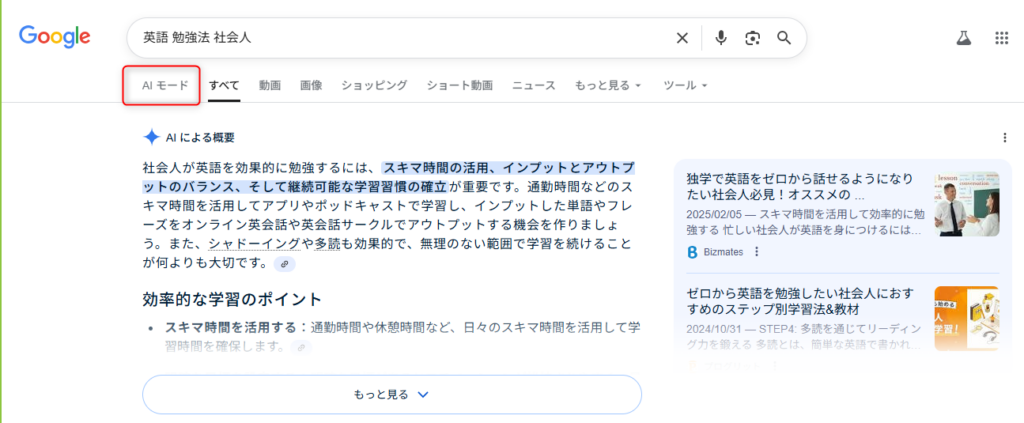
Task: Open the Bizmates article thumbnail
Action: coord(966,204)
